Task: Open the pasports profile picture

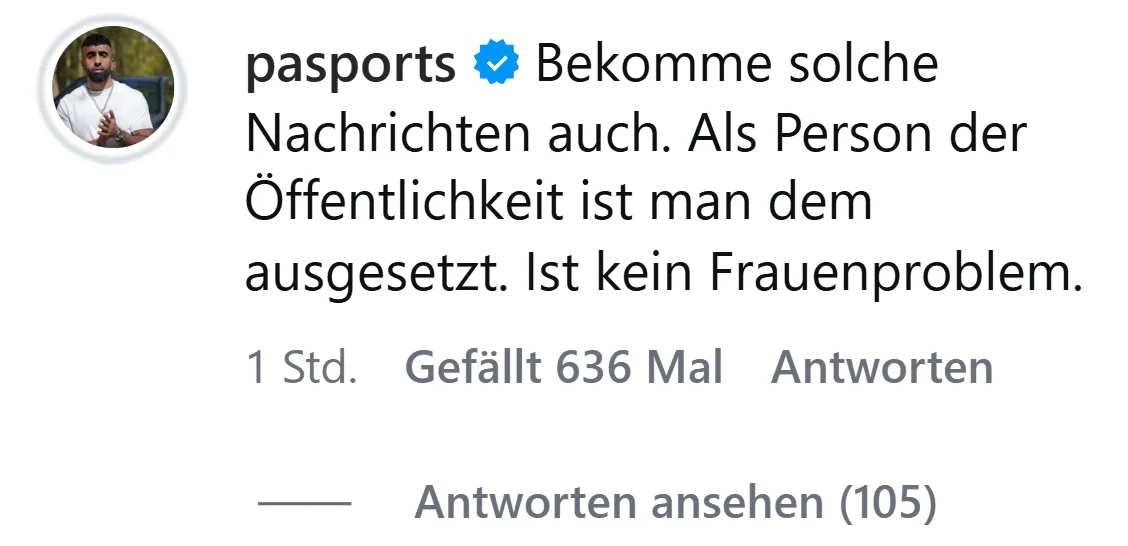Action: pyautogui.click(x=113, y=87)
